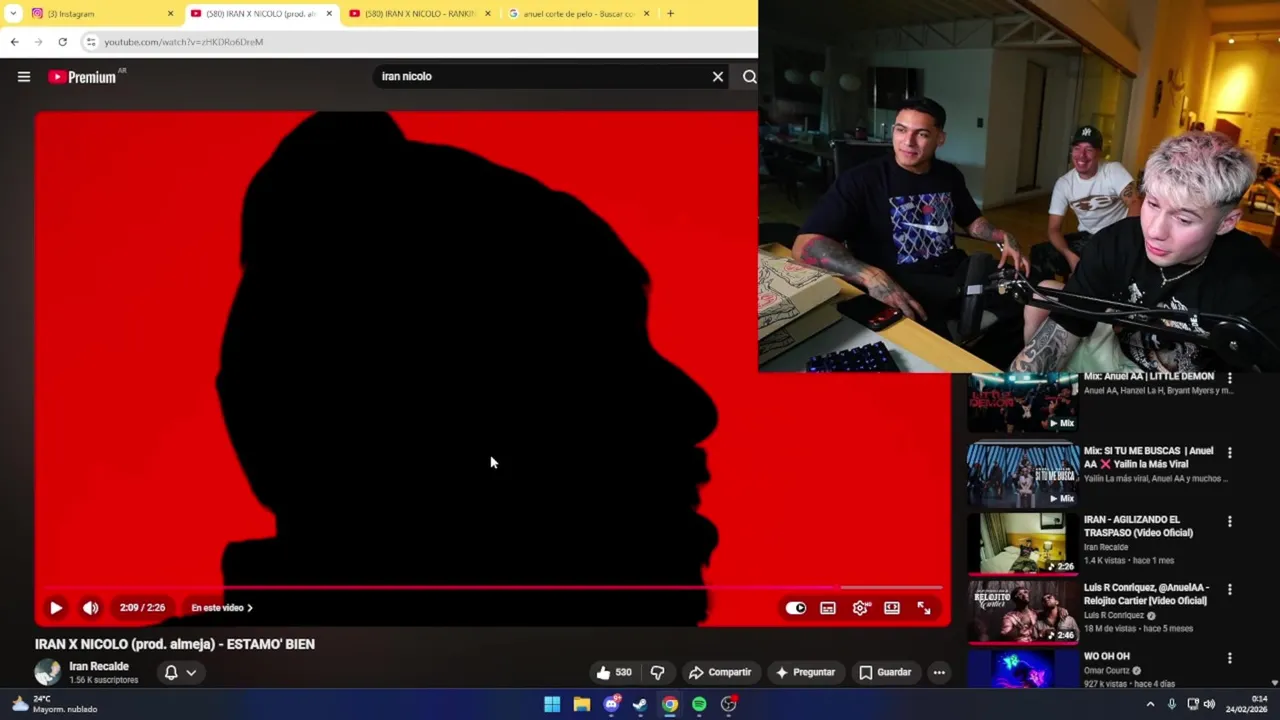Screen dimensions: 1280x720
Task: Open 'Mix: SI TU ME BUSCAS' thumbnail
Action: tap(1022, 474)
